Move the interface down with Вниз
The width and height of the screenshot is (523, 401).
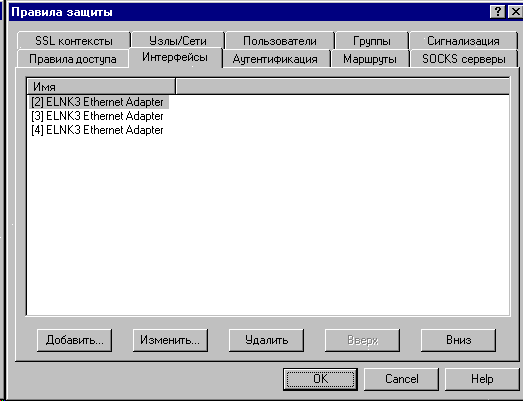coord(458,340)
